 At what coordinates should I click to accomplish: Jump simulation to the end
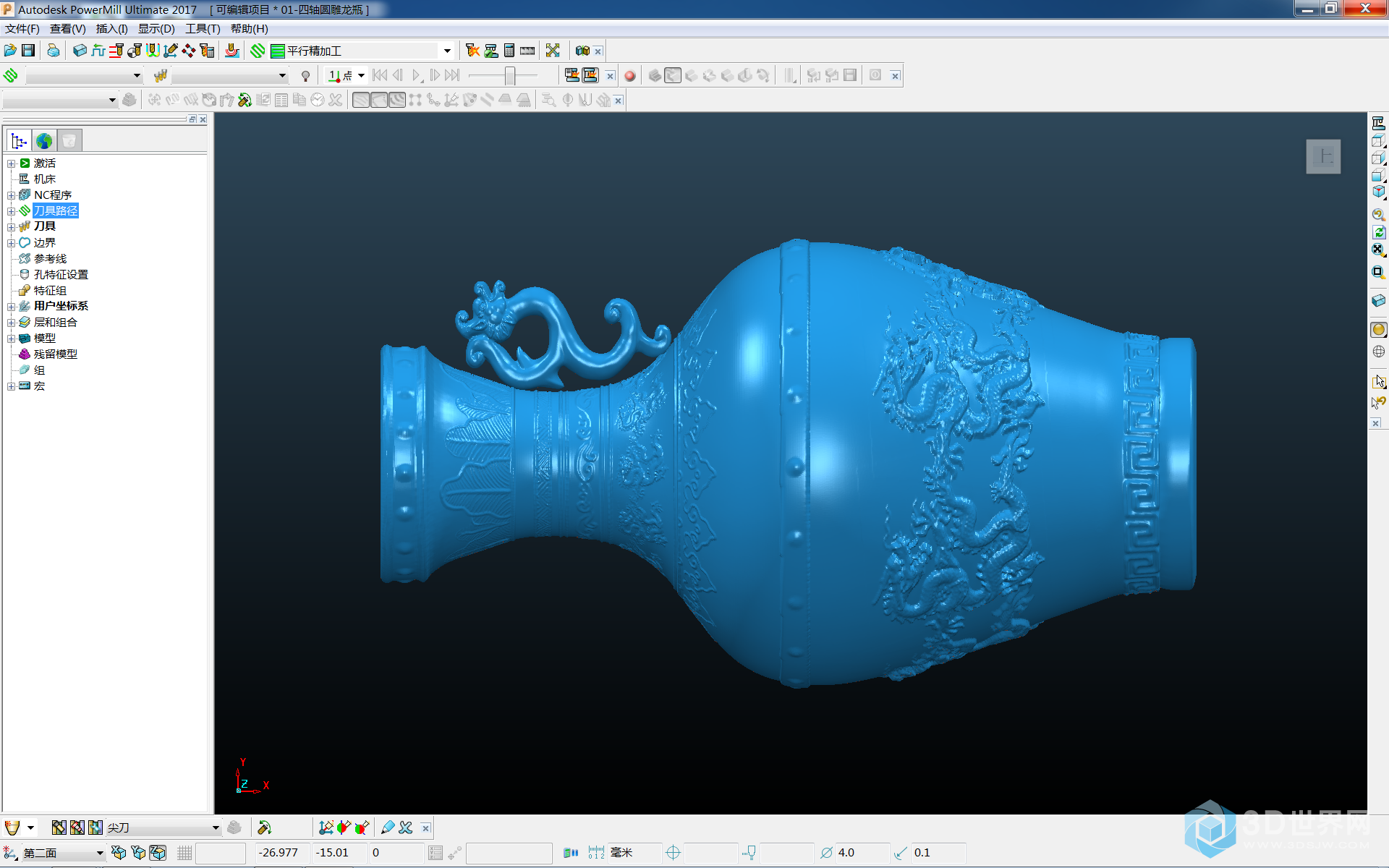[x=453, y=75]
